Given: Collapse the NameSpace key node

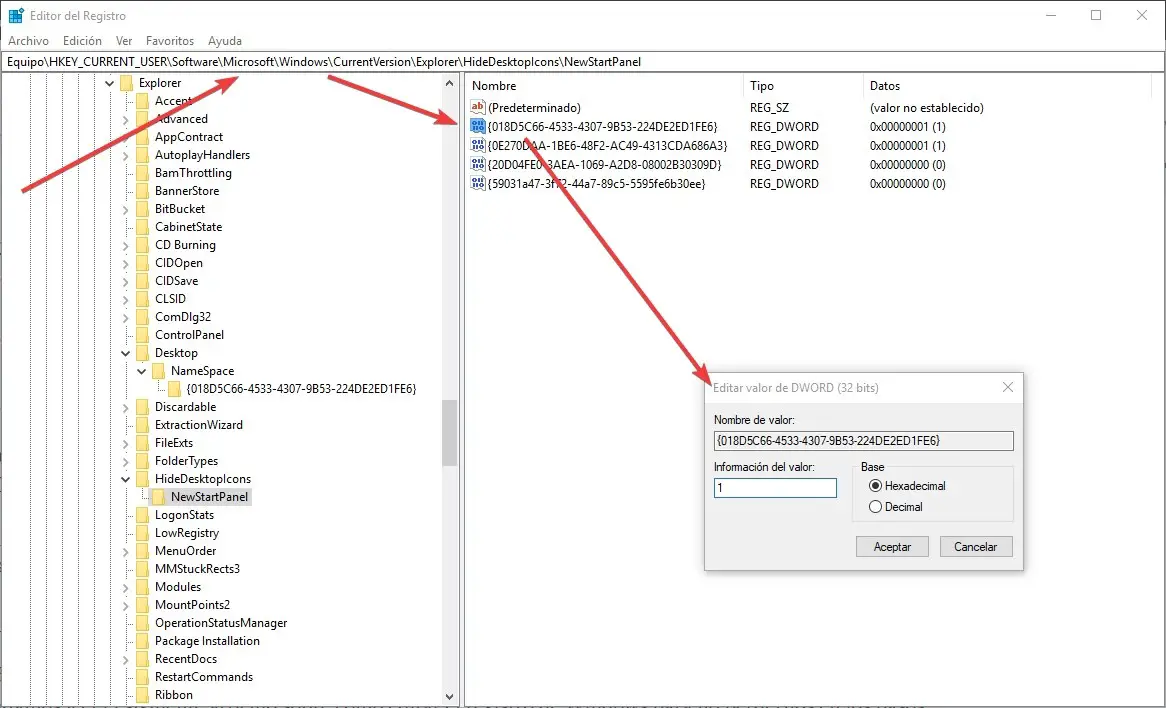Looking at the screenshot, I should [141, 371].
